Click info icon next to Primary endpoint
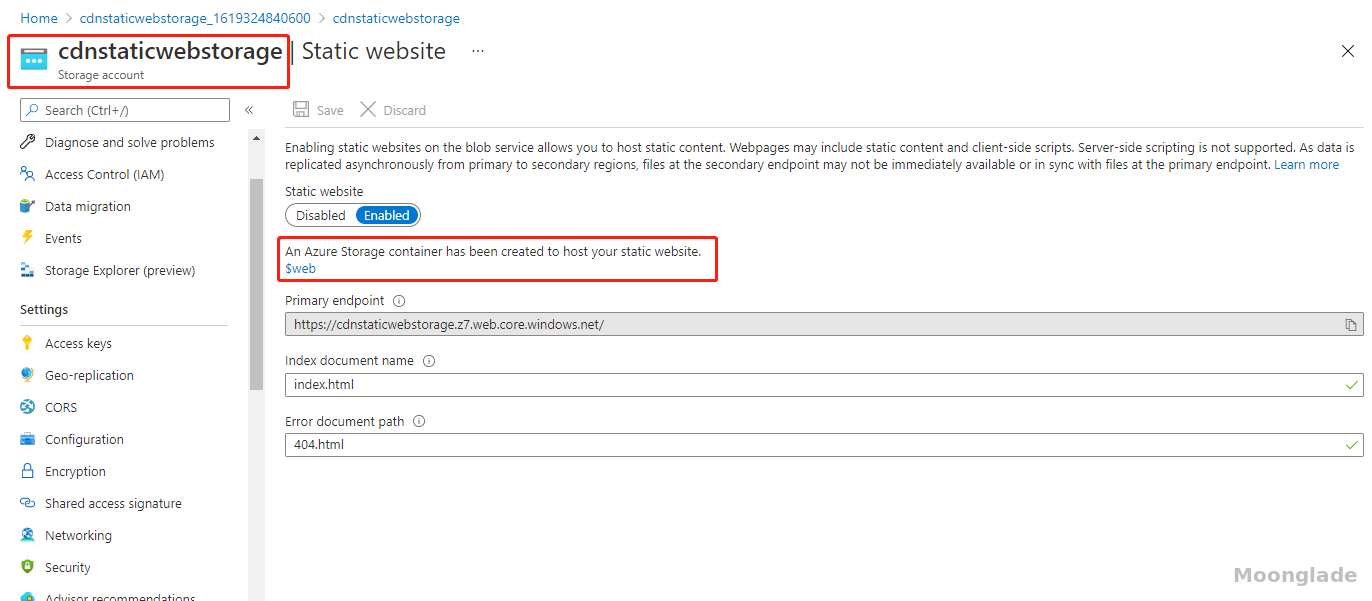Viewport: 1372px width, 601px height. click(399, 301)
